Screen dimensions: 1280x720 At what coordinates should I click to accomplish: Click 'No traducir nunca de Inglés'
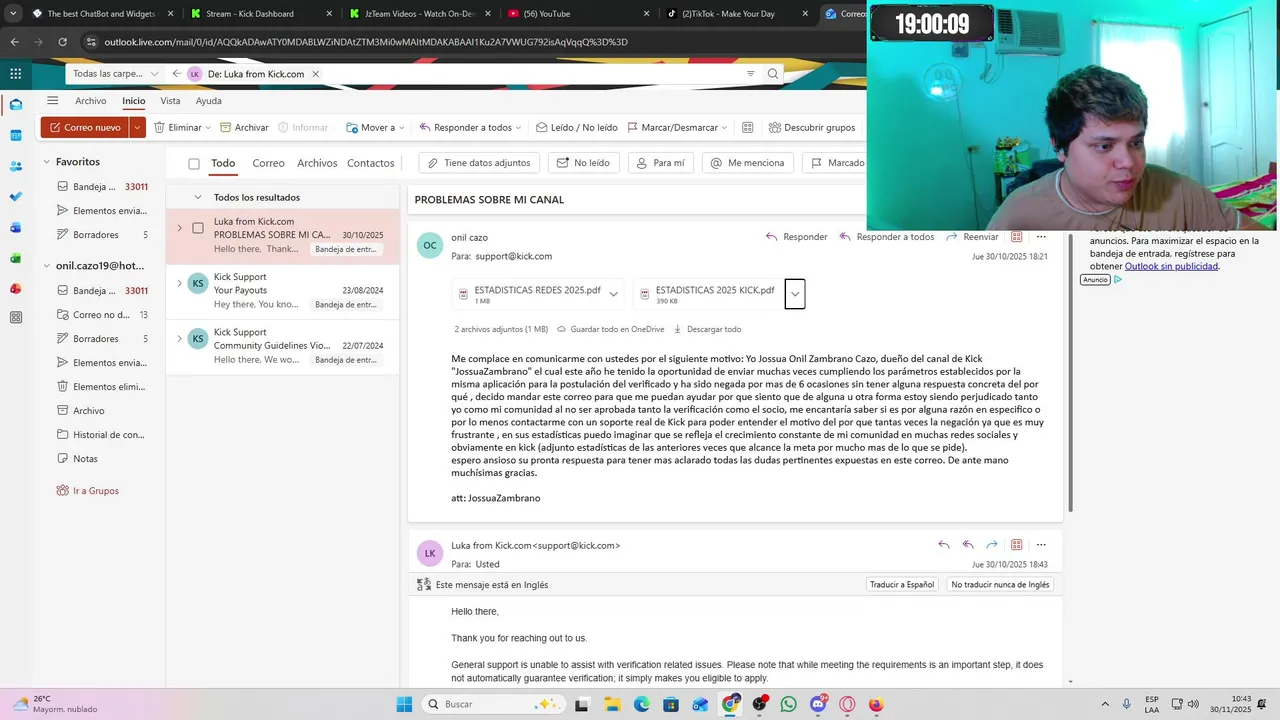pos(1000,585)
